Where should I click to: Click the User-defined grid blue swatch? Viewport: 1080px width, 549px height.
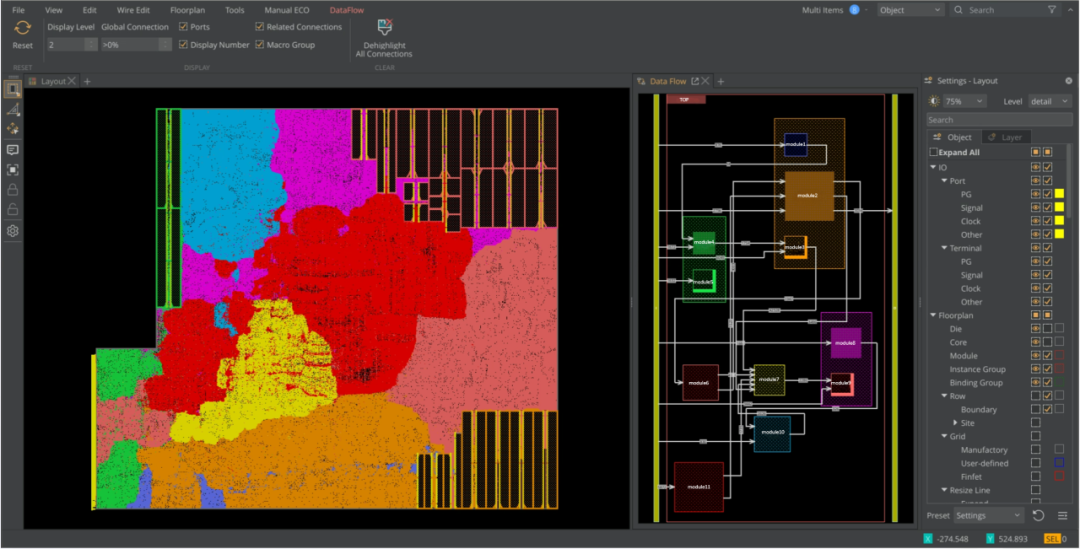click(1059, 463)
